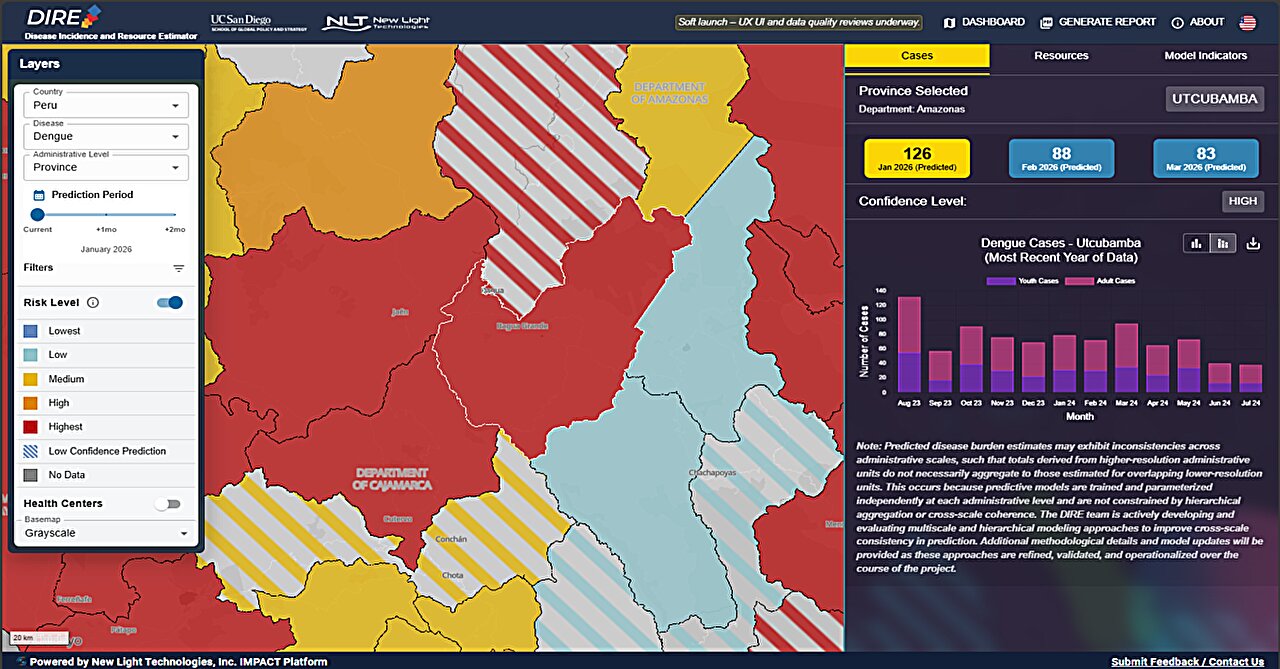
Task: Download the Dengue Cases chart data
Action: point(1252,242)
